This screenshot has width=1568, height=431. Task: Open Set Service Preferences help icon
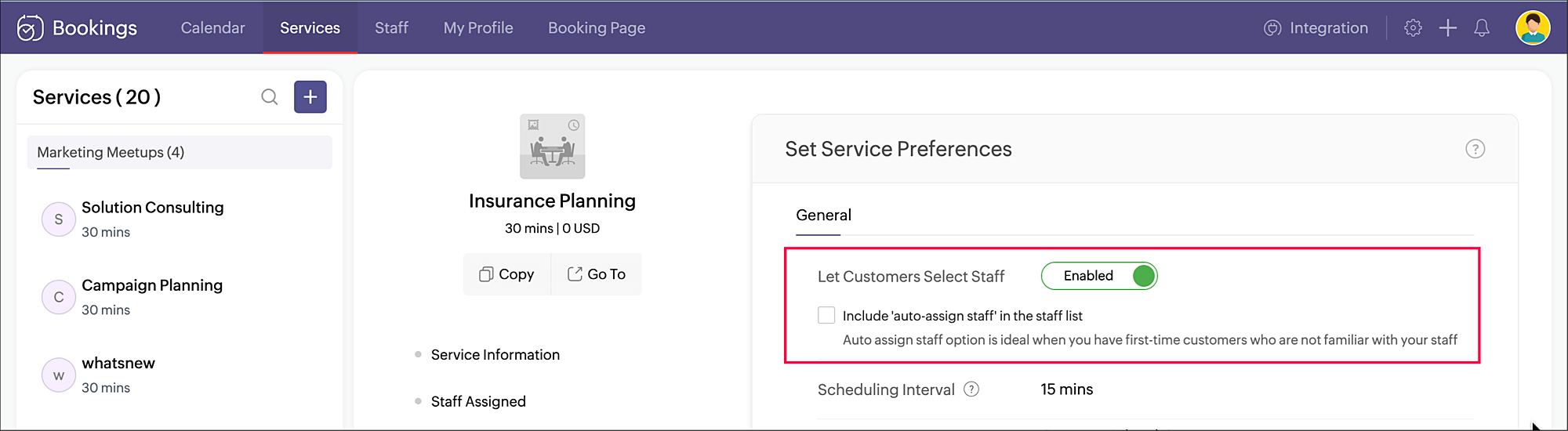[x=1475, y=149]
